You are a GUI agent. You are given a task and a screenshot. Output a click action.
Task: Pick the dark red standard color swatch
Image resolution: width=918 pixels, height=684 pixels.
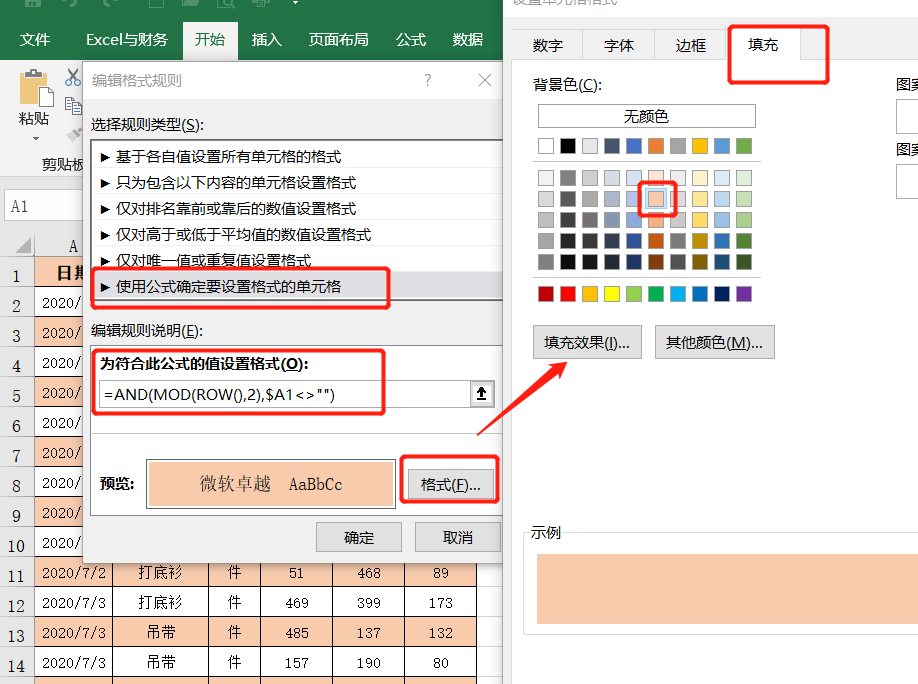pos(546,294)
